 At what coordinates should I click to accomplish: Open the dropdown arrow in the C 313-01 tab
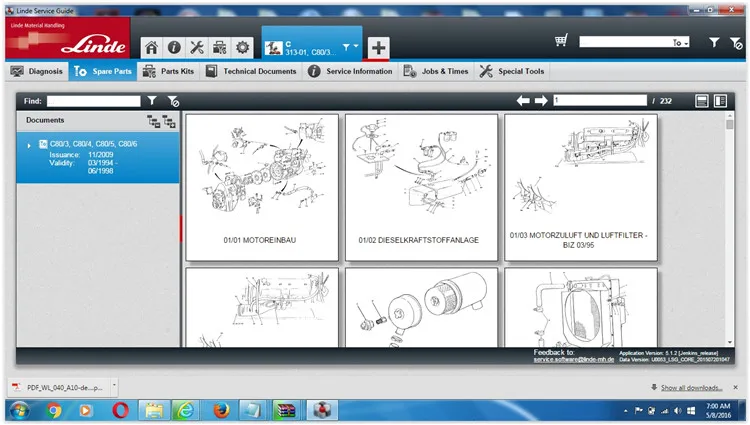click(355, 46)
